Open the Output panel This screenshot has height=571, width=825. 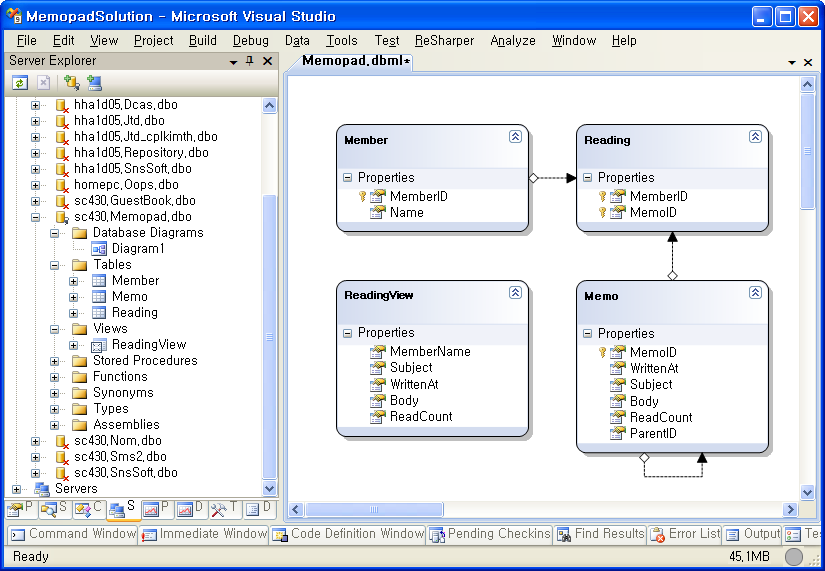pos(752,534)
